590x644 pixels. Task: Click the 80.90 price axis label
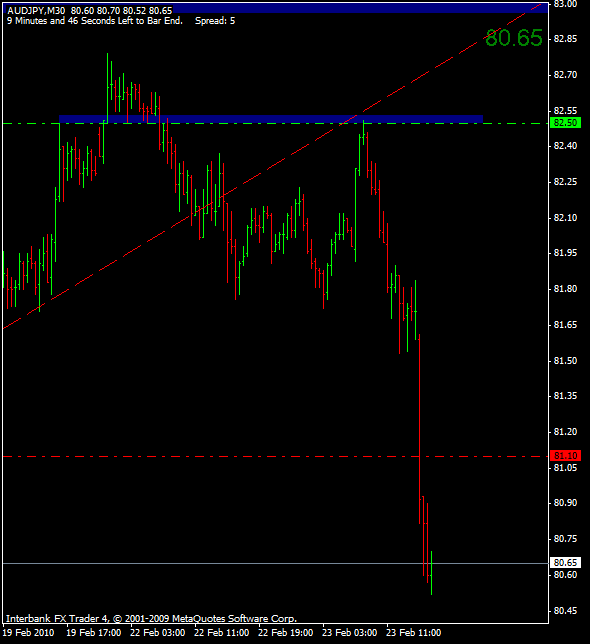(565, 503)
